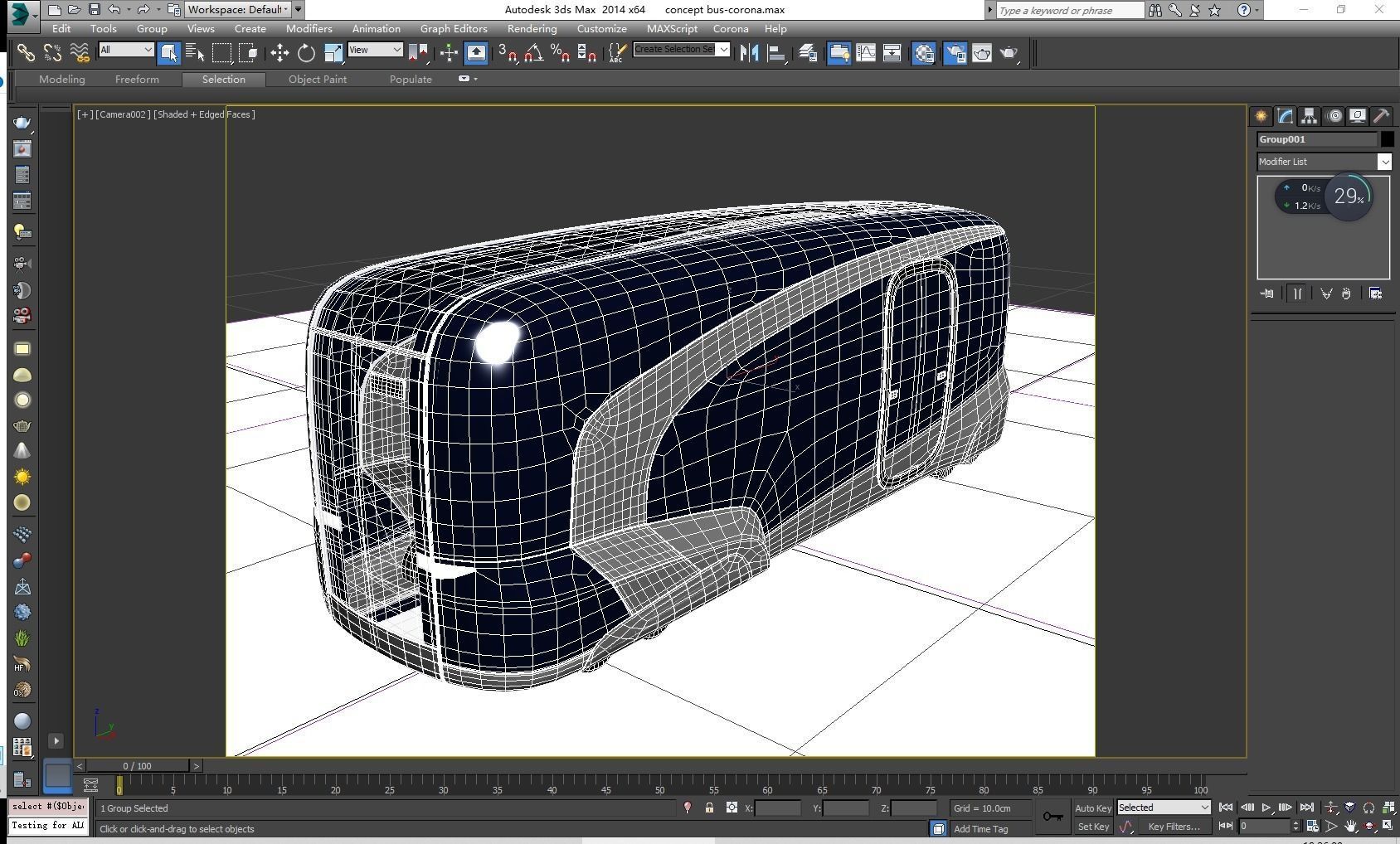This screenshot has height=844, width=1400.
Task: Open Render Setup from the toolbar
Action: click(955, 53)
